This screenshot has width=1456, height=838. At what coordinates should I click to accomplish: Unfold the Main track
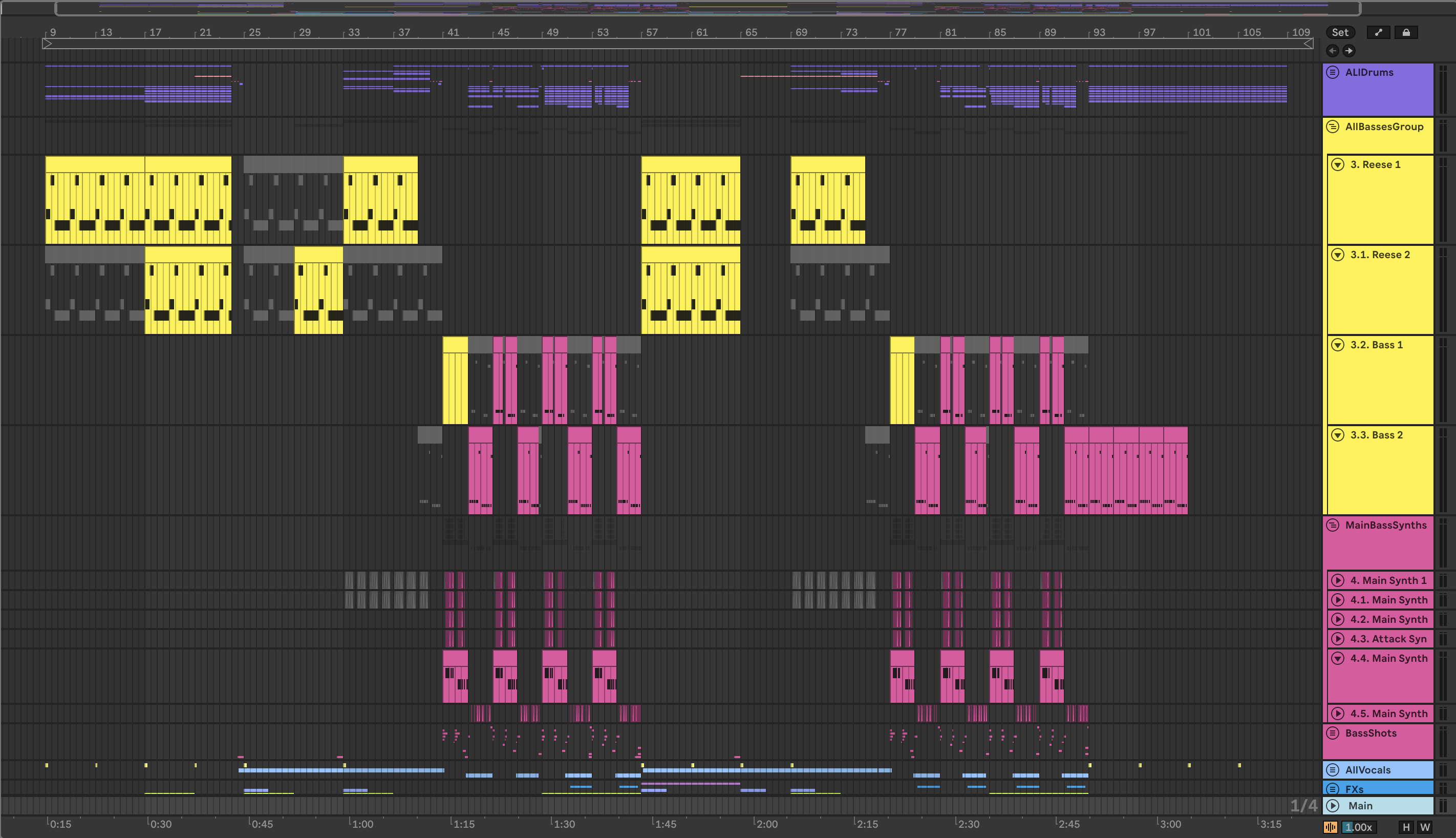tap(1333, 806)
